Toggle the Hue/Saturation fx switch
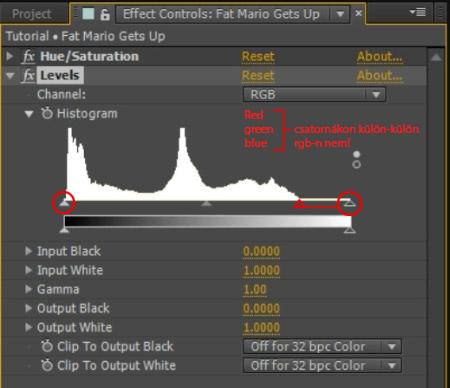Image resolution: width=450 pixels, height=388 pixels. 28,56
